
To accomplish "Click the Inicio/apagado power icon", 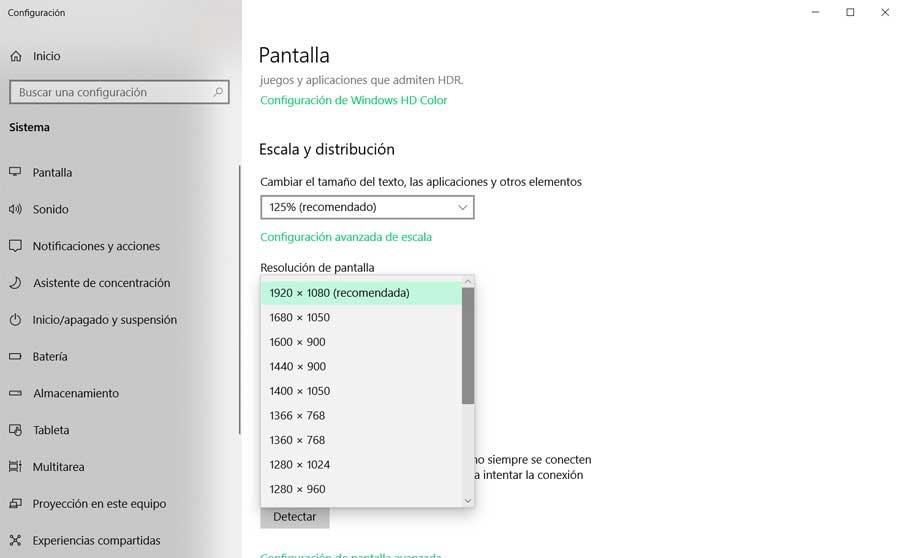I will (15, 320).
